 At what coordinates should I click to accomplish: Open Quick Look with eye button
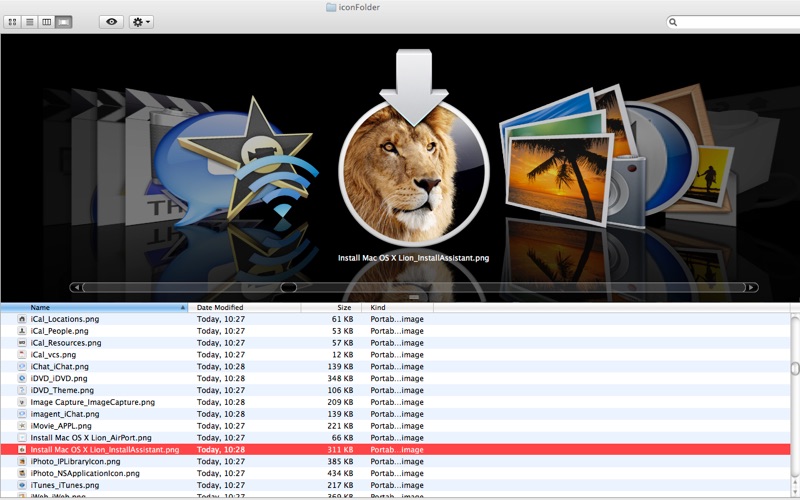tap(111, 22)
